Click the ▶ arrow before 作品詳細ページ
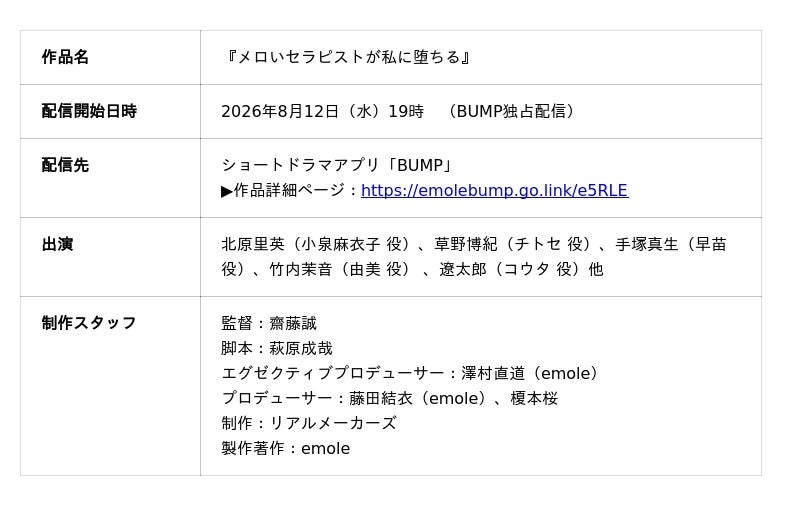800x506 pixels. coord(227,191)
